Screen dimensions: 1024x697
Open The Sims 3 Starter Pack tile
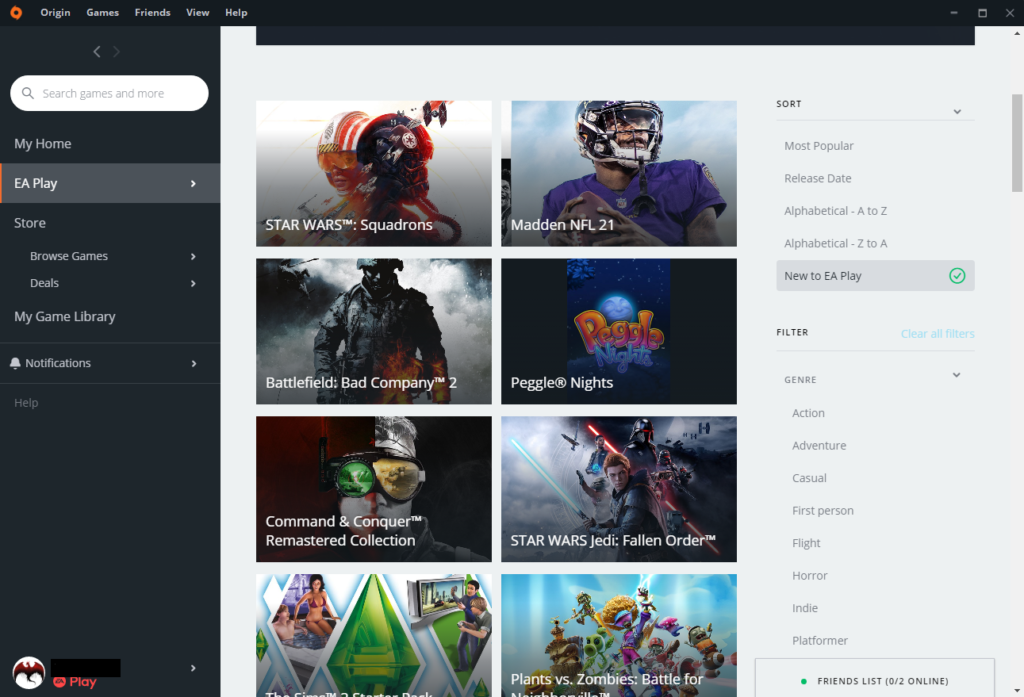[x=374, y=636]
